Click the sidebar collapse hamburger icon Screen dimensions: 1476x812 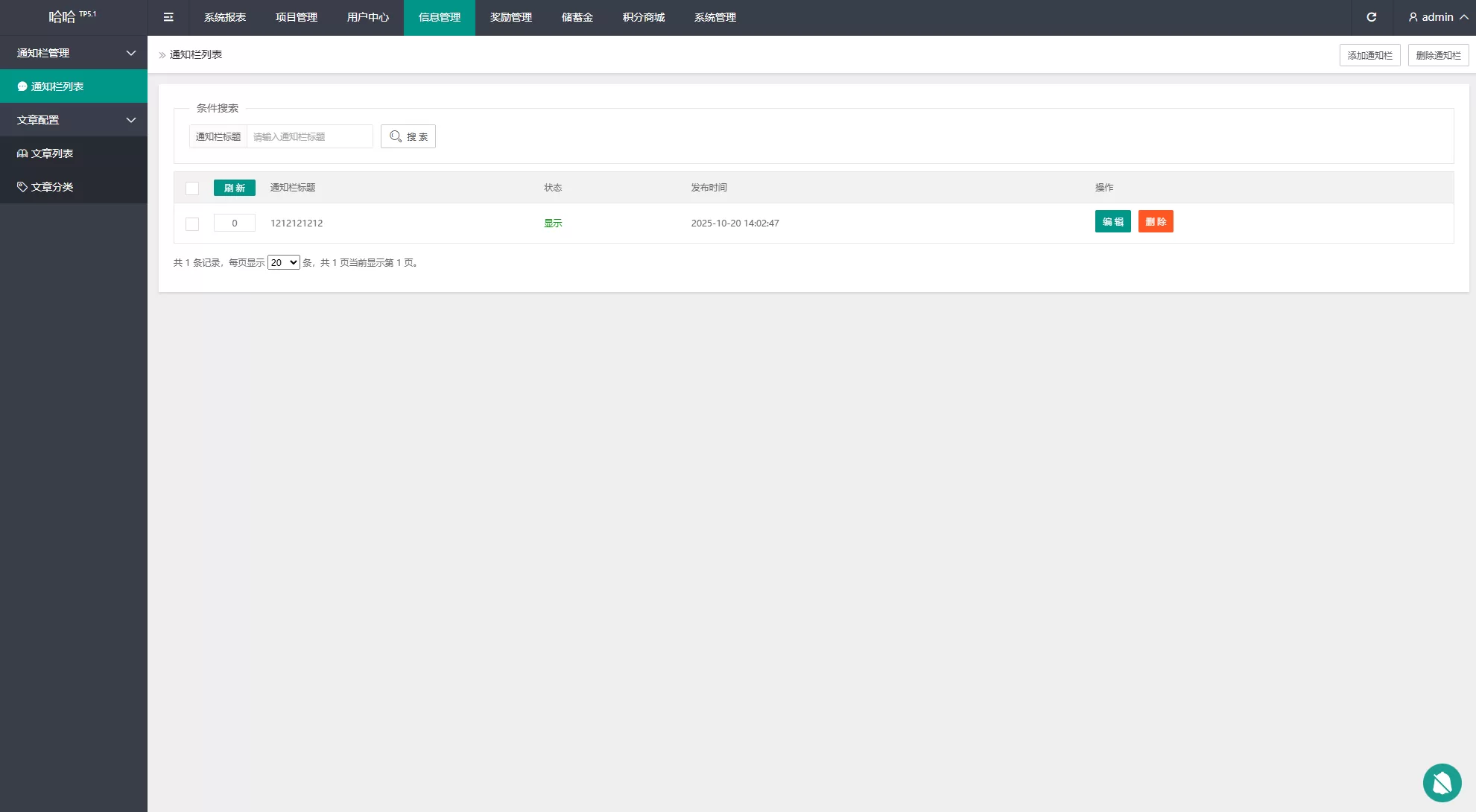(168, 17)
